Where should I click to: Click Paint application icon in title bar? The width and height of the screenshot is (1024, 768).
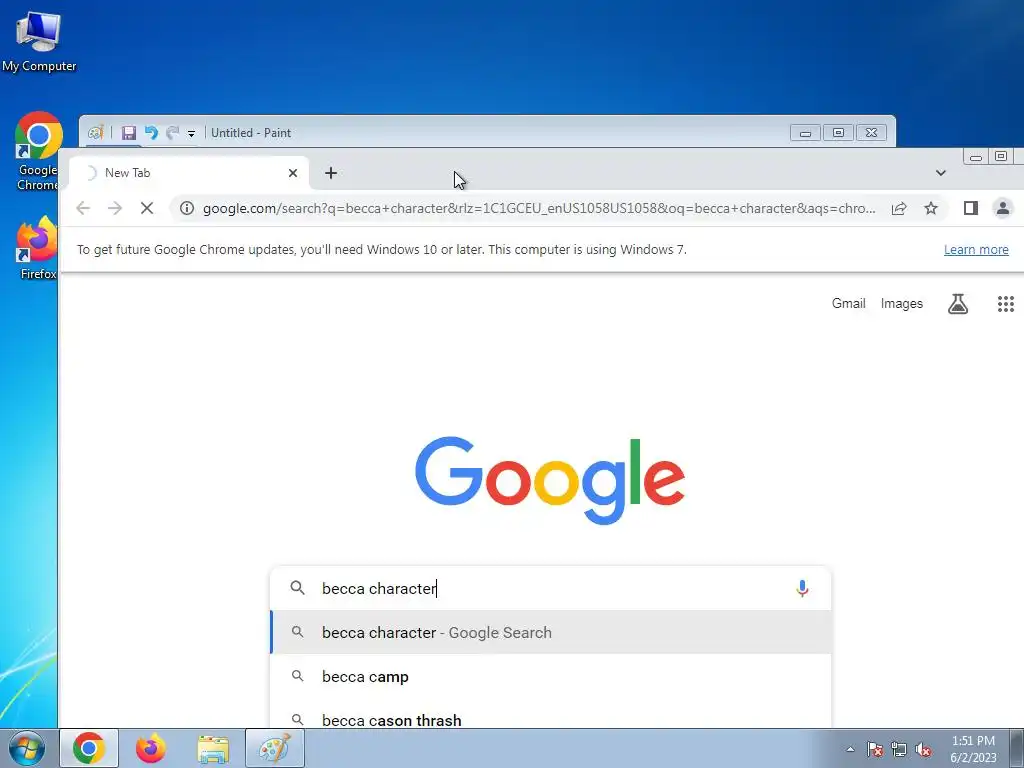[x=96, y=133]
